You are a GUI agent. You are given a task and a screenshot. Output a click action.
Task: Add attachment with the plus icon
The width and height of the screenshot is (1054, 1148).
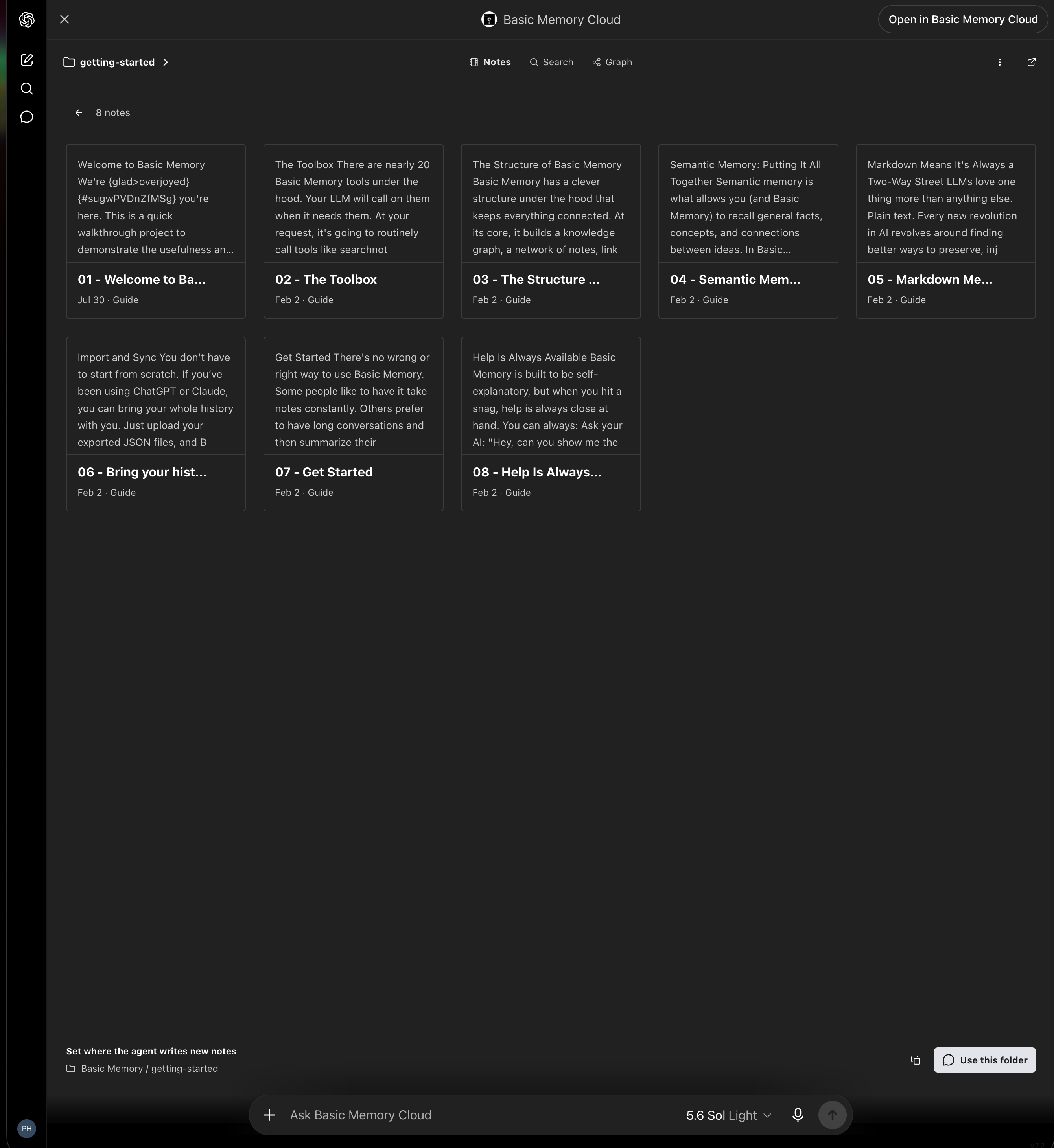click(269, 1115)
